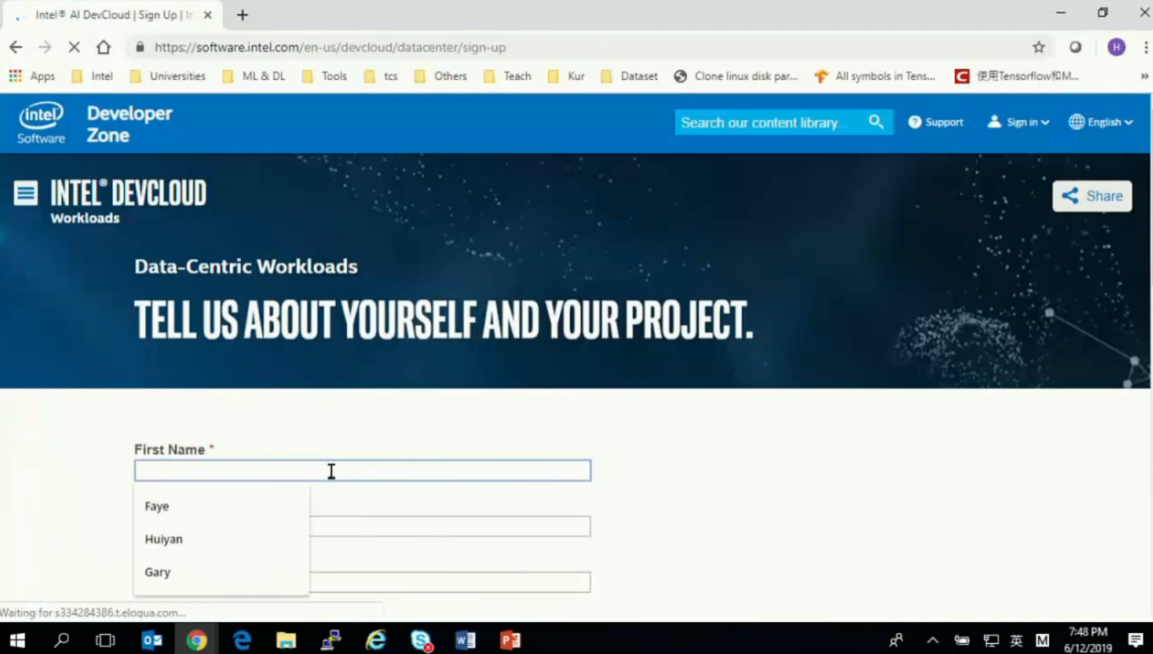Image resolution: width=1153 pixels, height=654 pixels.
Task: Click the browser forward arrow
Action: tap(45, 47)
